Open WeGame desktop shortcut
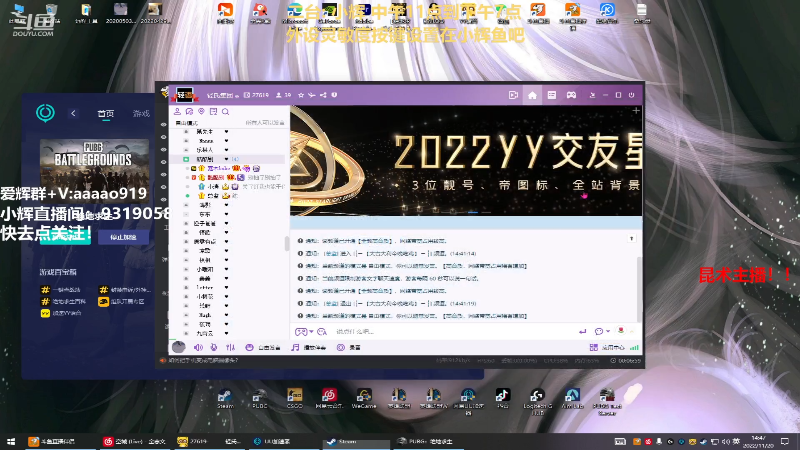 pyautogui.click(x=364, y=398)
